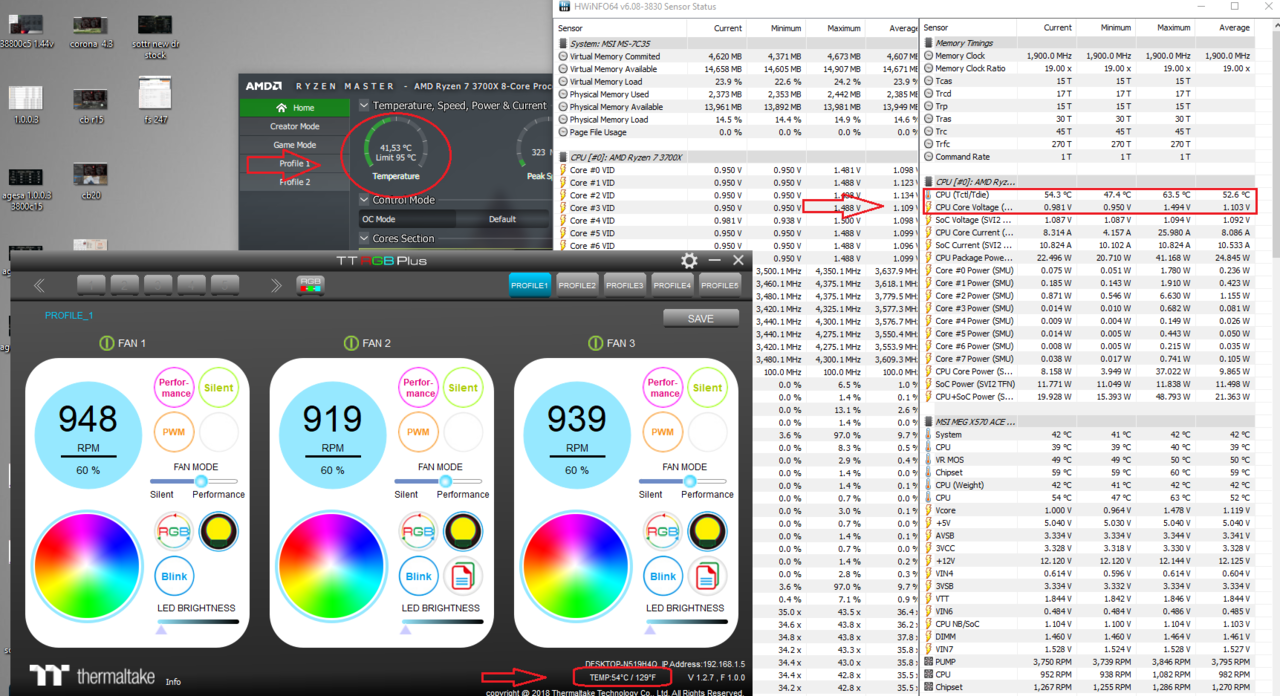Viewport: 1280px width, 696px height.
Task: Click the SAVE button in TT RGB Plus
Action: [701, 318]
